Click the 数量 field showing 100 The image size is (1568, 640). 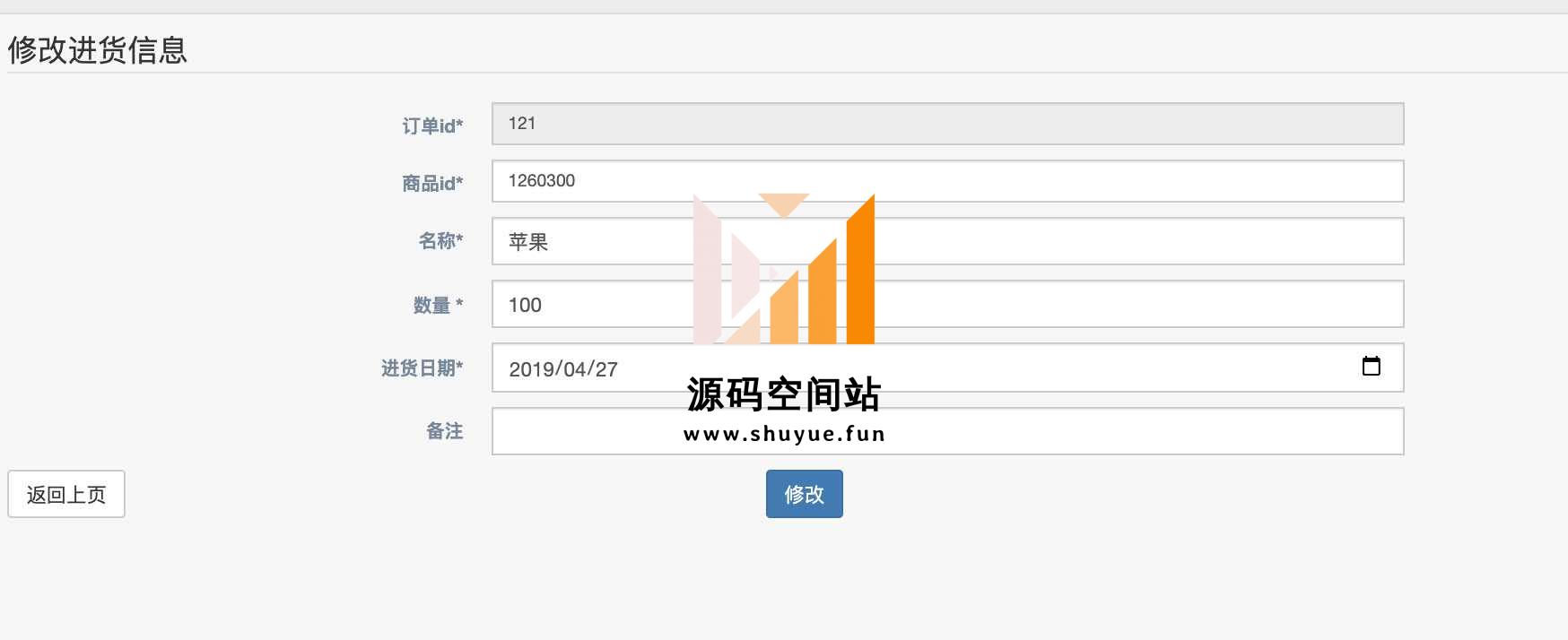click(947, 304)
